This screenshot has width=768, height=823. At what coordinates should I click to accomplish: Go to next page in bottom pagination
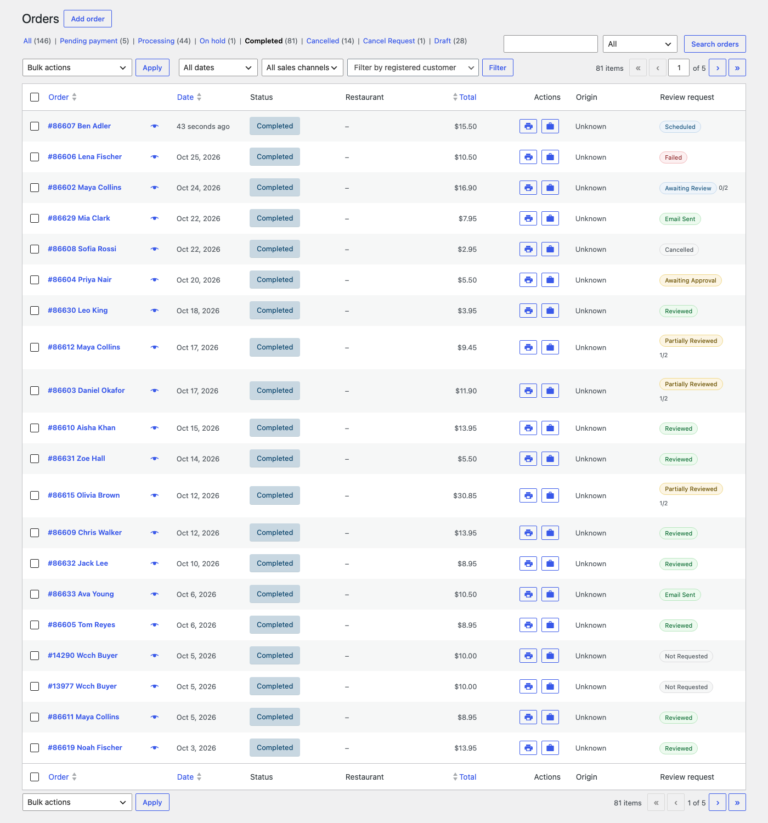[x=717, y=803]
